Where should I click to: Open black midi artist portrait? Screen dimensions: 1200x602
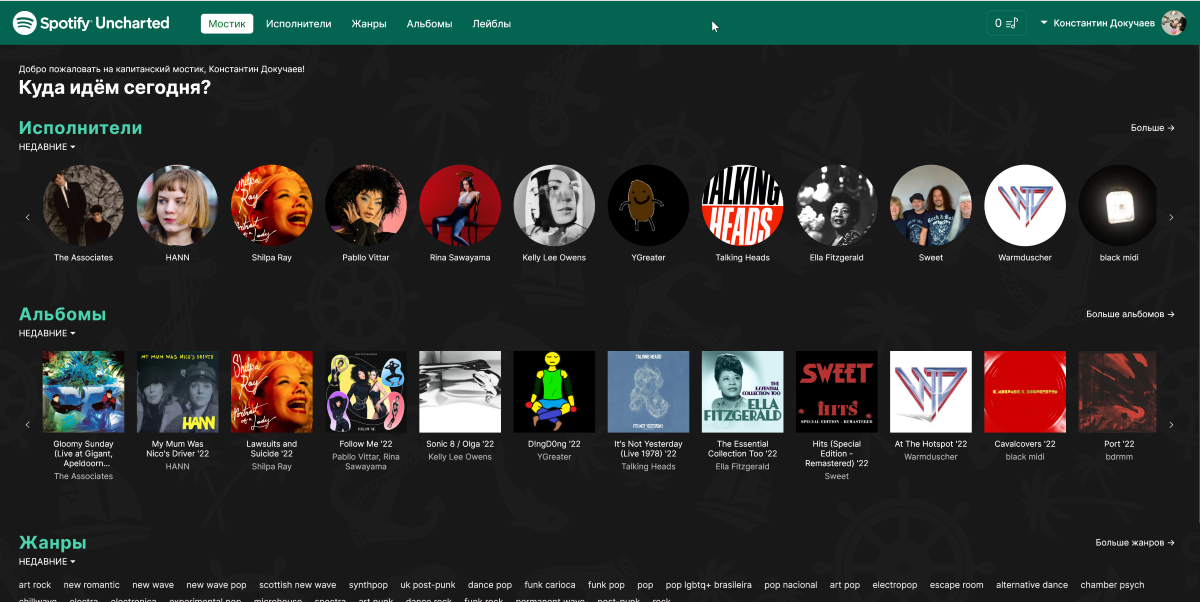pyautogui.click(x=1118, y=205)
